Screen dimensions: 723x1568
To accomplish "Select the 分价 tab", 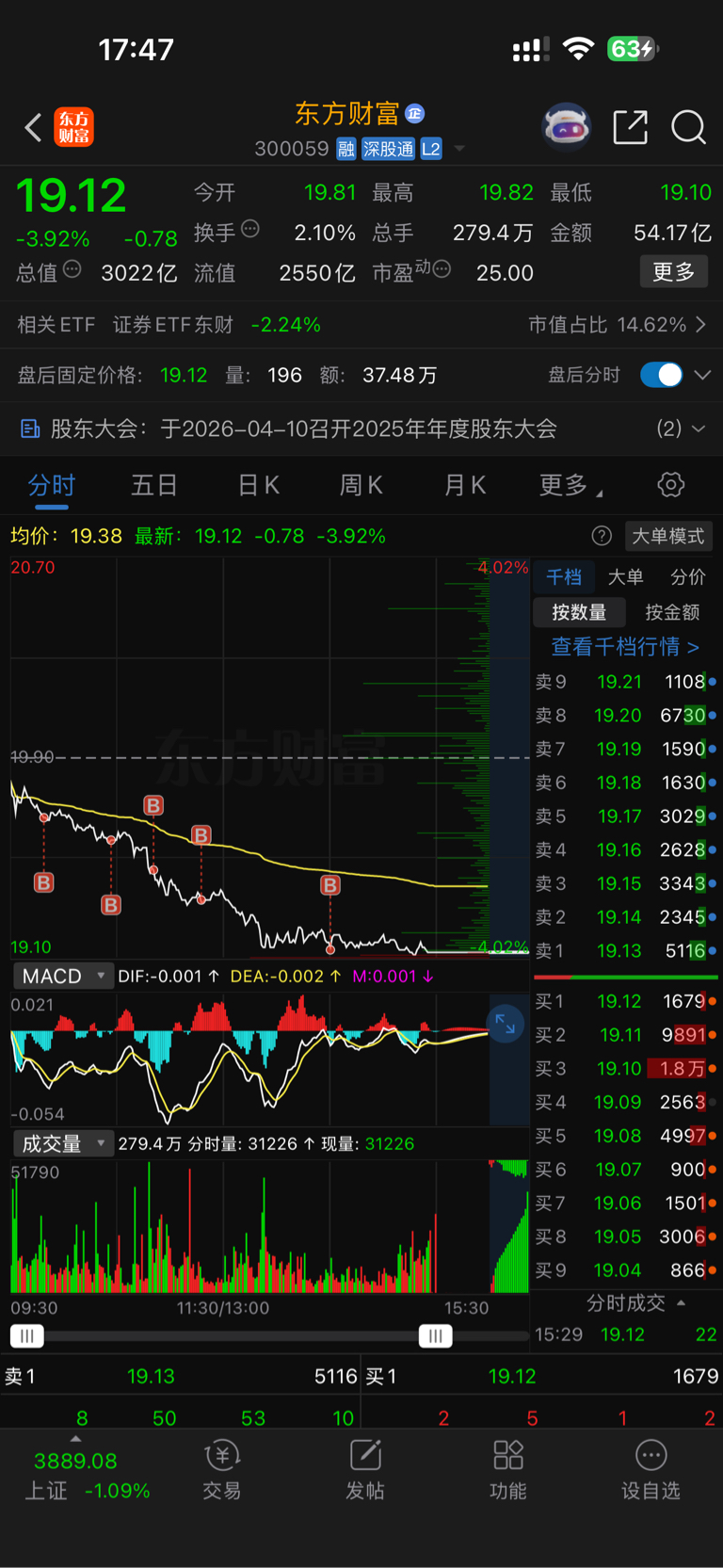I will coord(687,577).
